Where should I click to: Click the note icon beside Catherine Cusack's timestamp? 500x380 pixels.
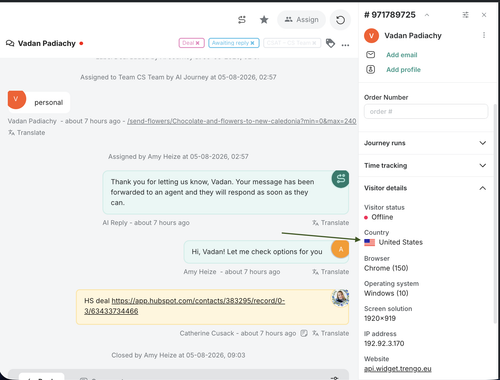pyautogui.click(x=304, y=333)
